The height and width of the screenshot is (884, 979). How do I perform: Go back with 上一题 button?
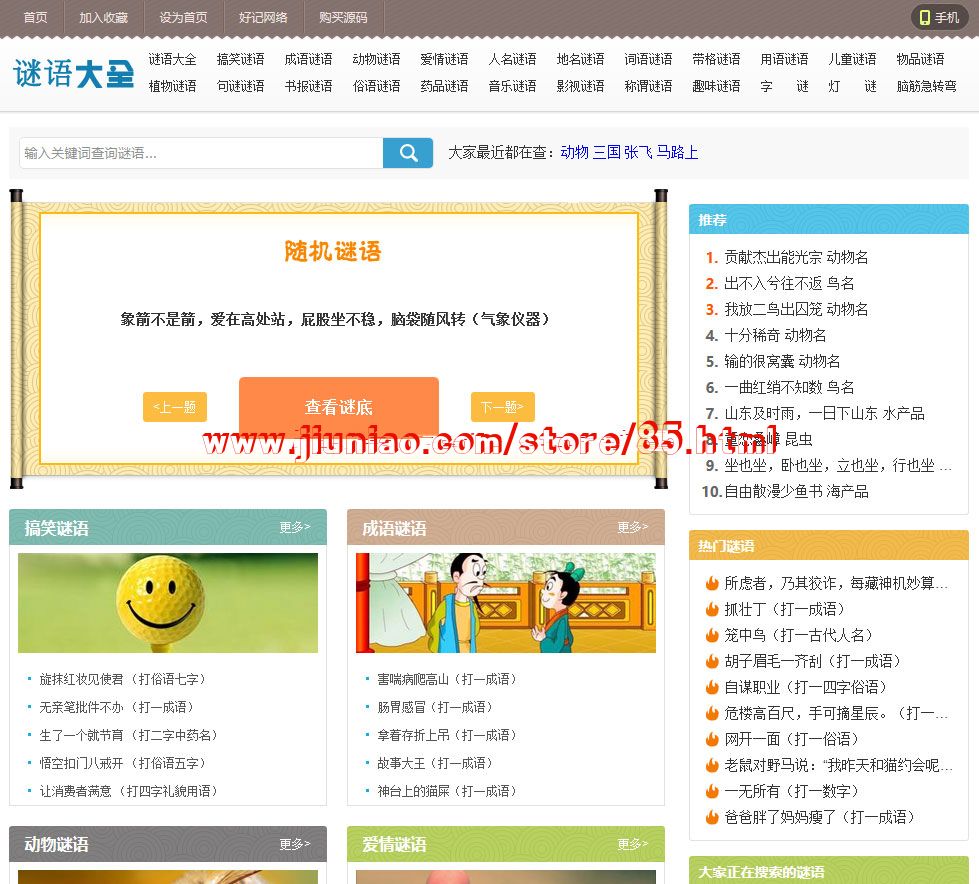[175, 407]
